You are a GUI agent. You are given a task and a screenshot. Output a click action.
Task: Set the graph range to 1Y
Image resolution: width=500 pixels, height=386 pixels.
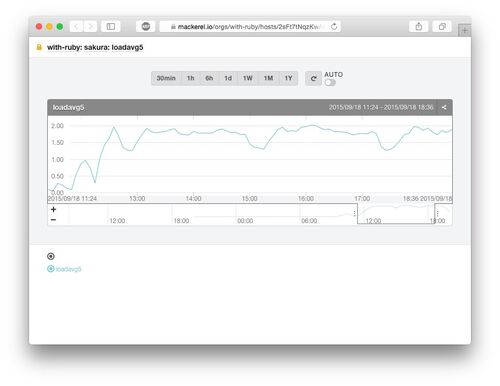coord(288,78)
